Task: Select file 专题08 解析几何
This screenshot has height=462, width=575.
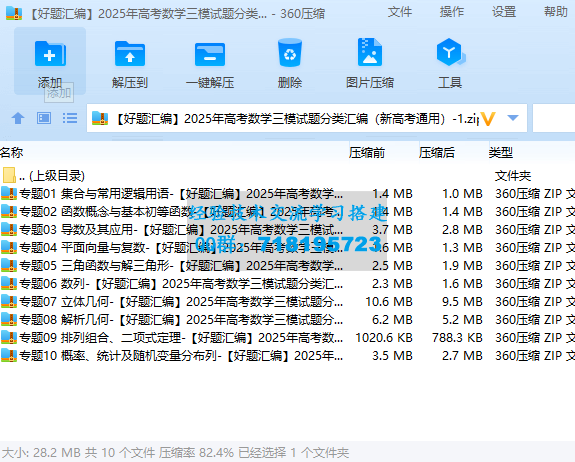Action: (x=288, y=319)
